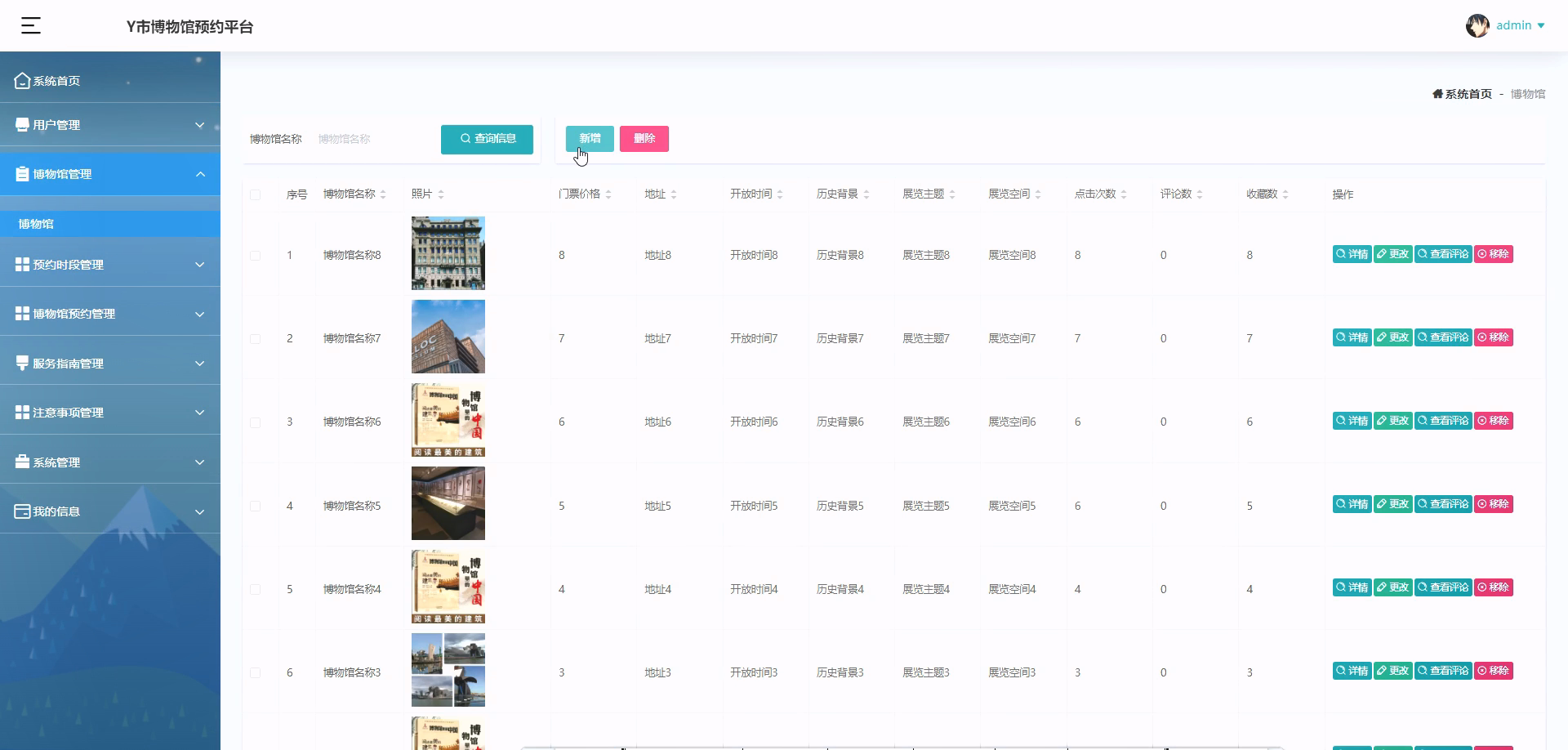This screenshot has height=750, width=1568.
Task: Click the 查询信息 search button
Action: [x=487, y=139]
